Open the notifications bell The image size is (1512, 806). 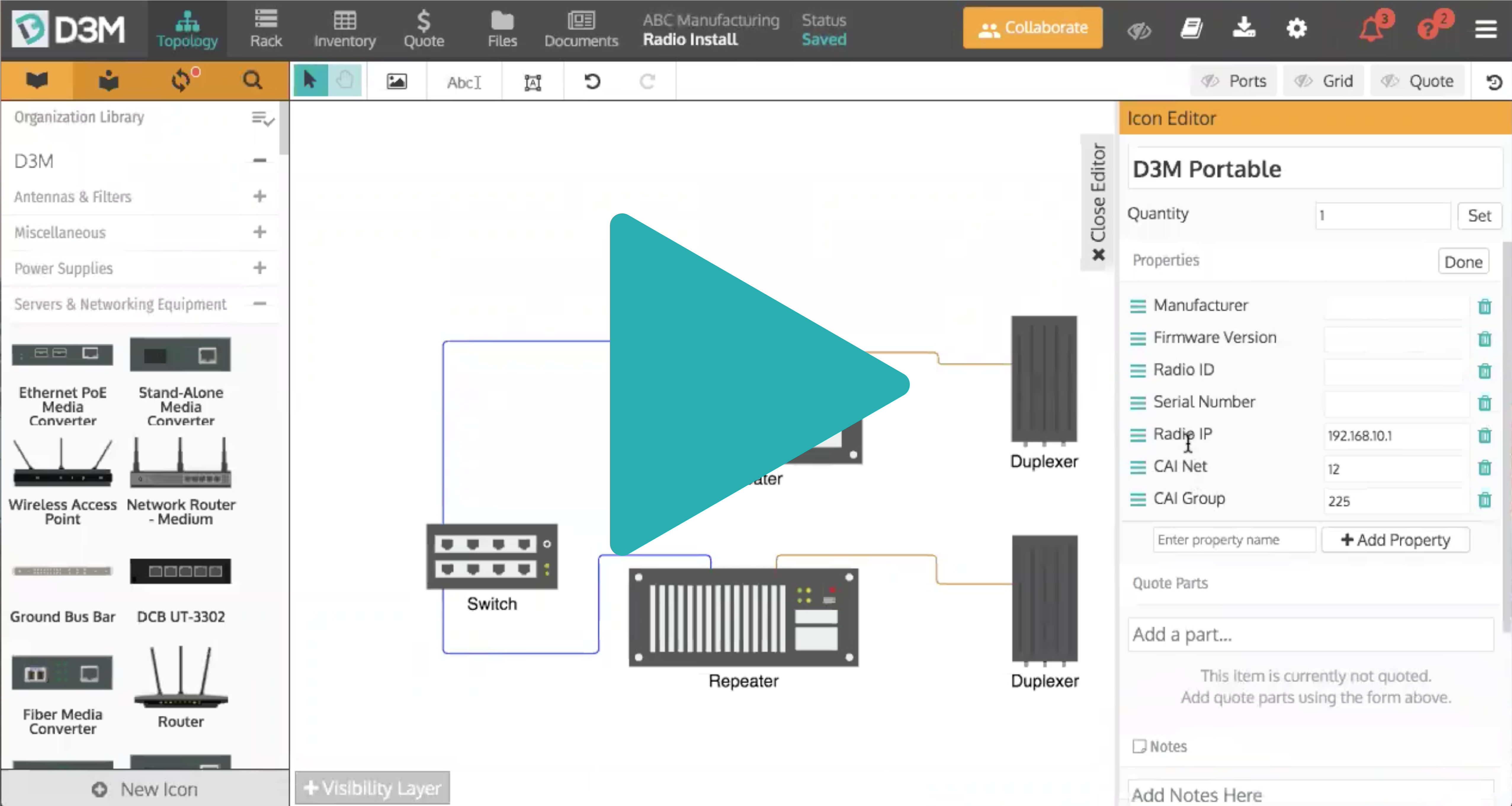pos(1370,28)
